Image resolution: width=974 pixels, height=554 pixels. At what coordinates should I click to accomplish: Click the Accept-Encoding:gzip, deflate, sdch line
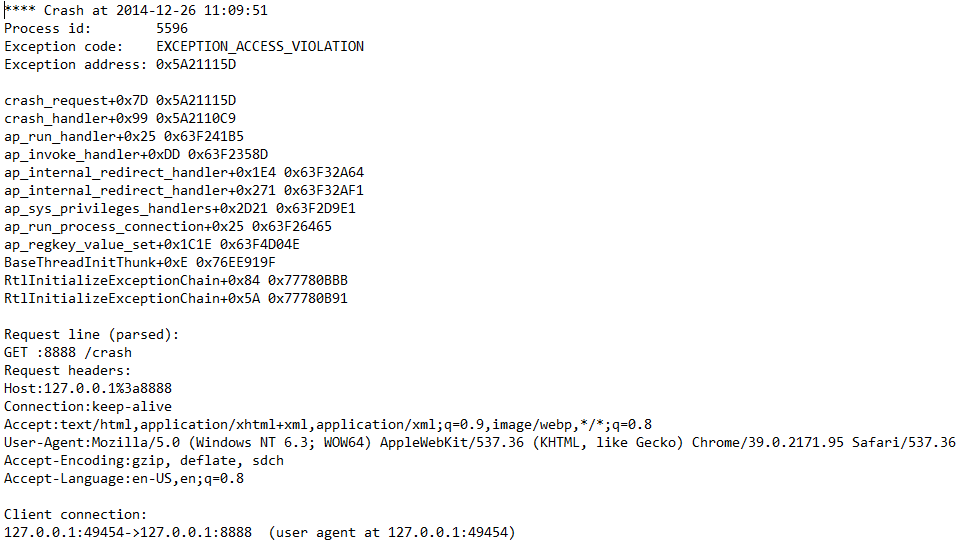coord(144,461)
